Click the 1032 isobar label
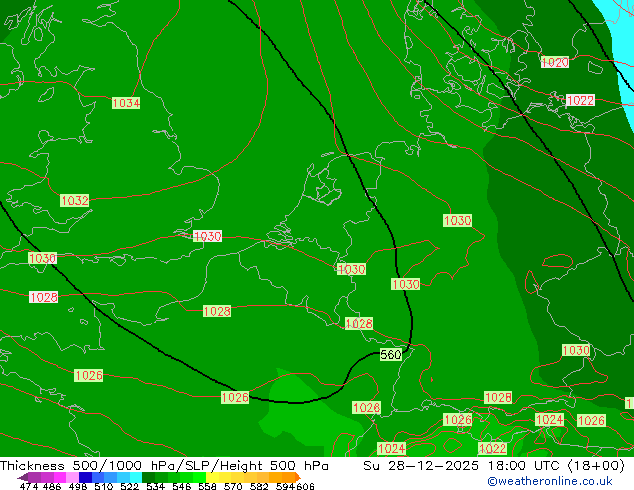The height and width of the screenshot is (490, 634). [x=74, y=201]
